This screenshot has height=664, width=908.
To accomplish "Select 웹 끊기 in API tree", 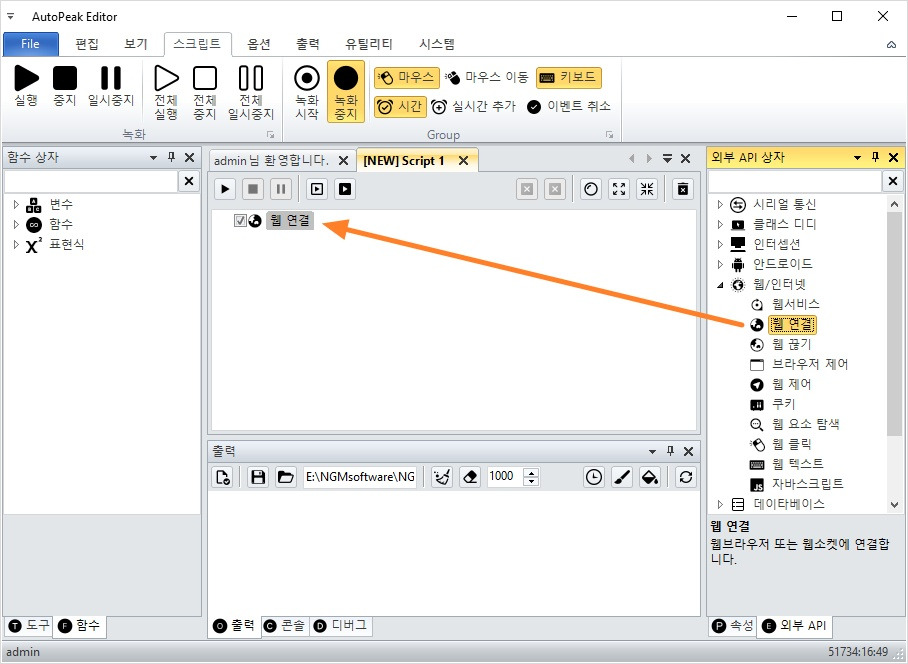I will tap(792, 344).
